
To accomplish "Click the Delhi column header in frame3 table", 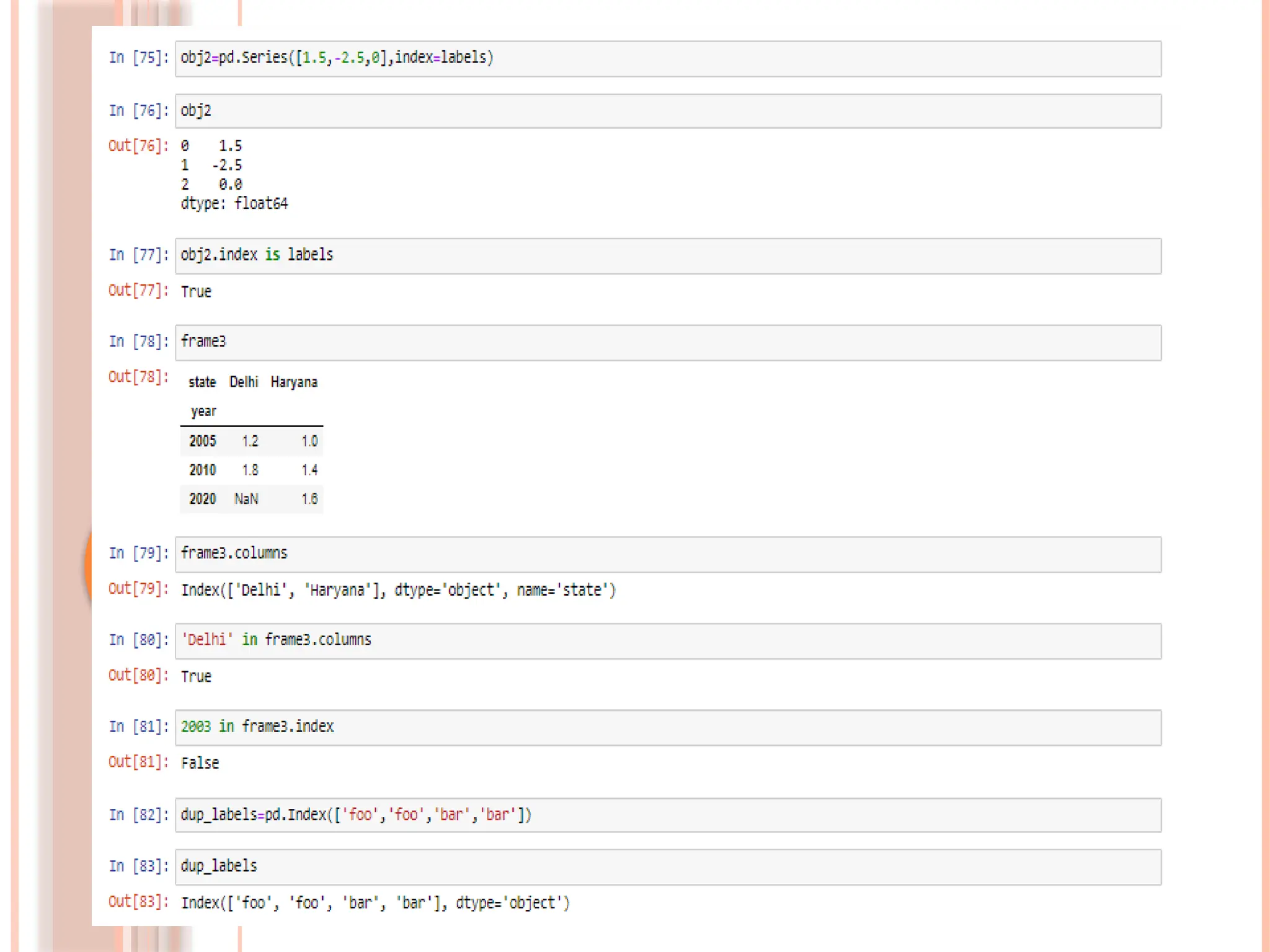I will pyautogui.click(x=244, y=382).
